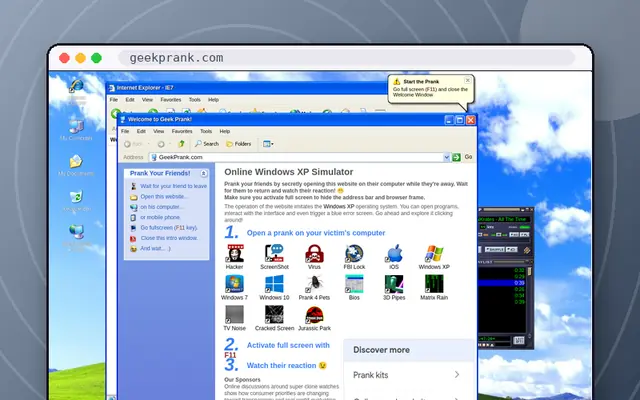
Task: Toggle the Winamp Shuffle button
Action: click(494, 249)
